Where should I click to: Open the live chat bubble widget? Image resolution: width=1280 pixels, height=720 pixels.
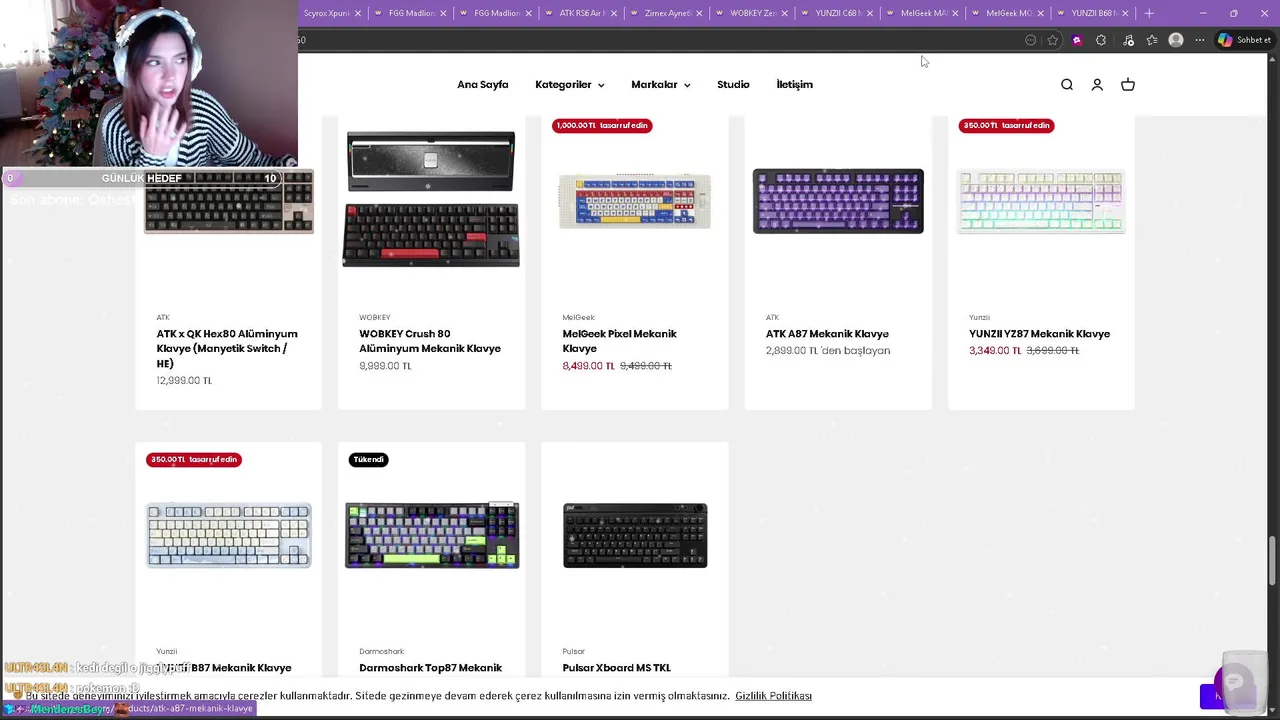[1234, 683]
